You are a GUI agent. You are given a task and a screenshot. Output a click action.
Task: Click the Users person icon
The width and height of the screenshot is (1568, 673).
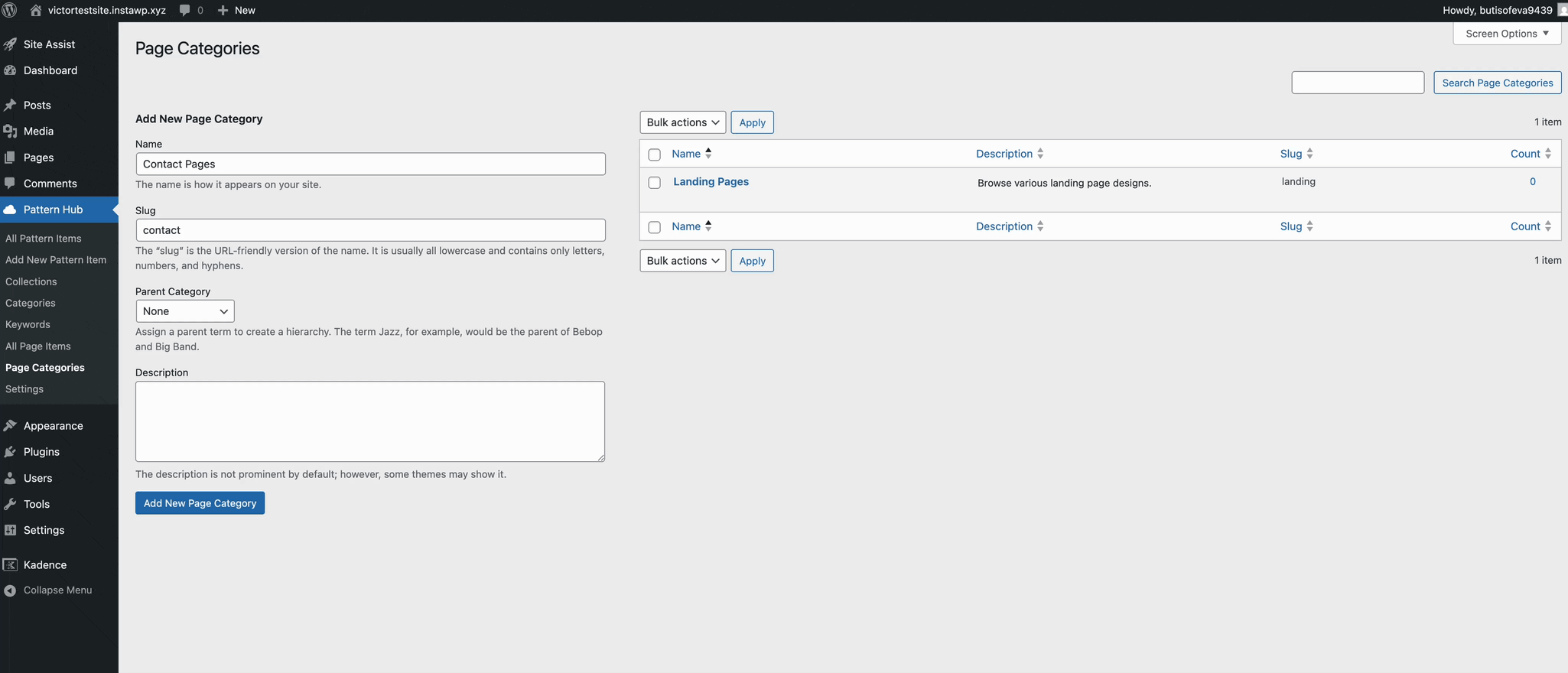(10, 478)
